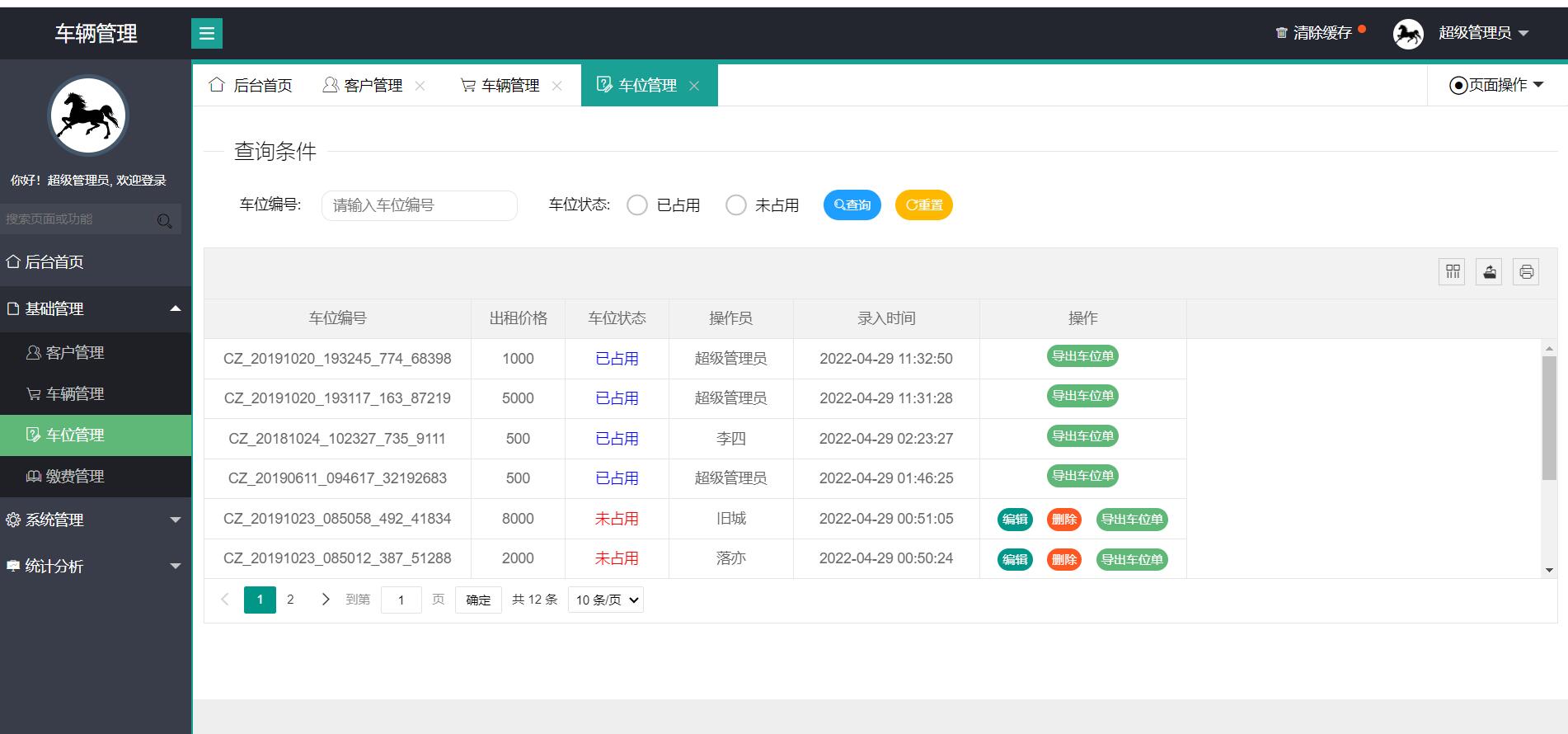
Task: Expand the 系统管理 sidebar menu
Action: click(x=96, y=520)
